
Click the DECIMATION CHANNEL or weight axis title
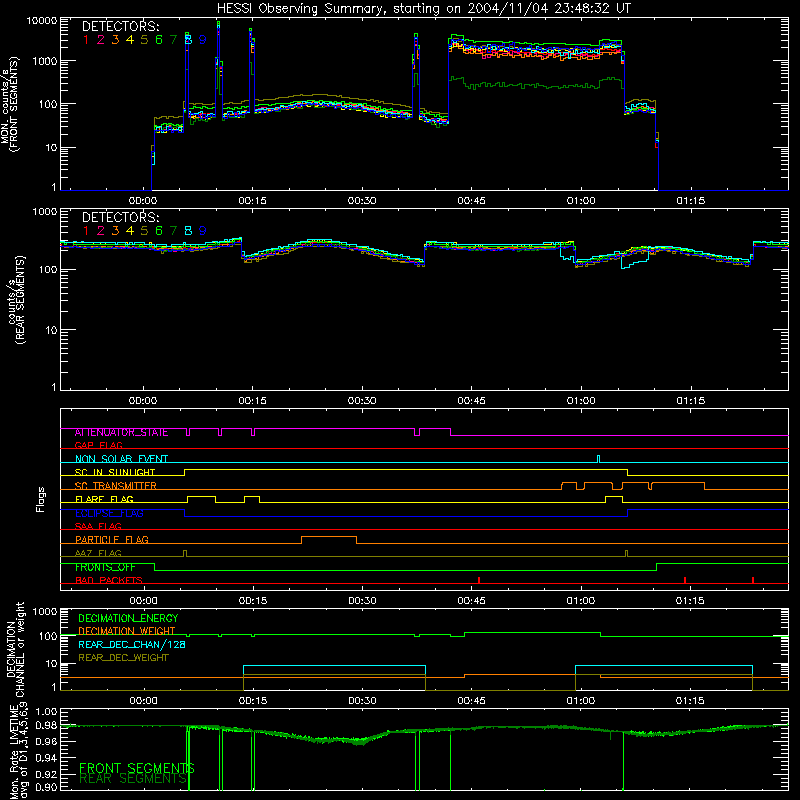[x=14, y=649]
